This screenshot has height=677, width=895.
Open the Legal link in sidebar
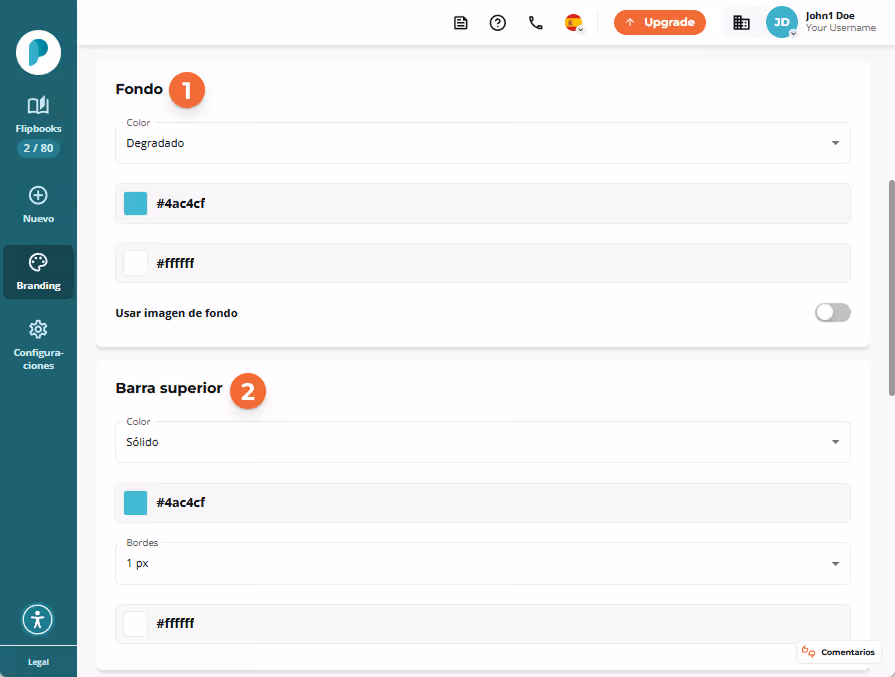point(38,662)
